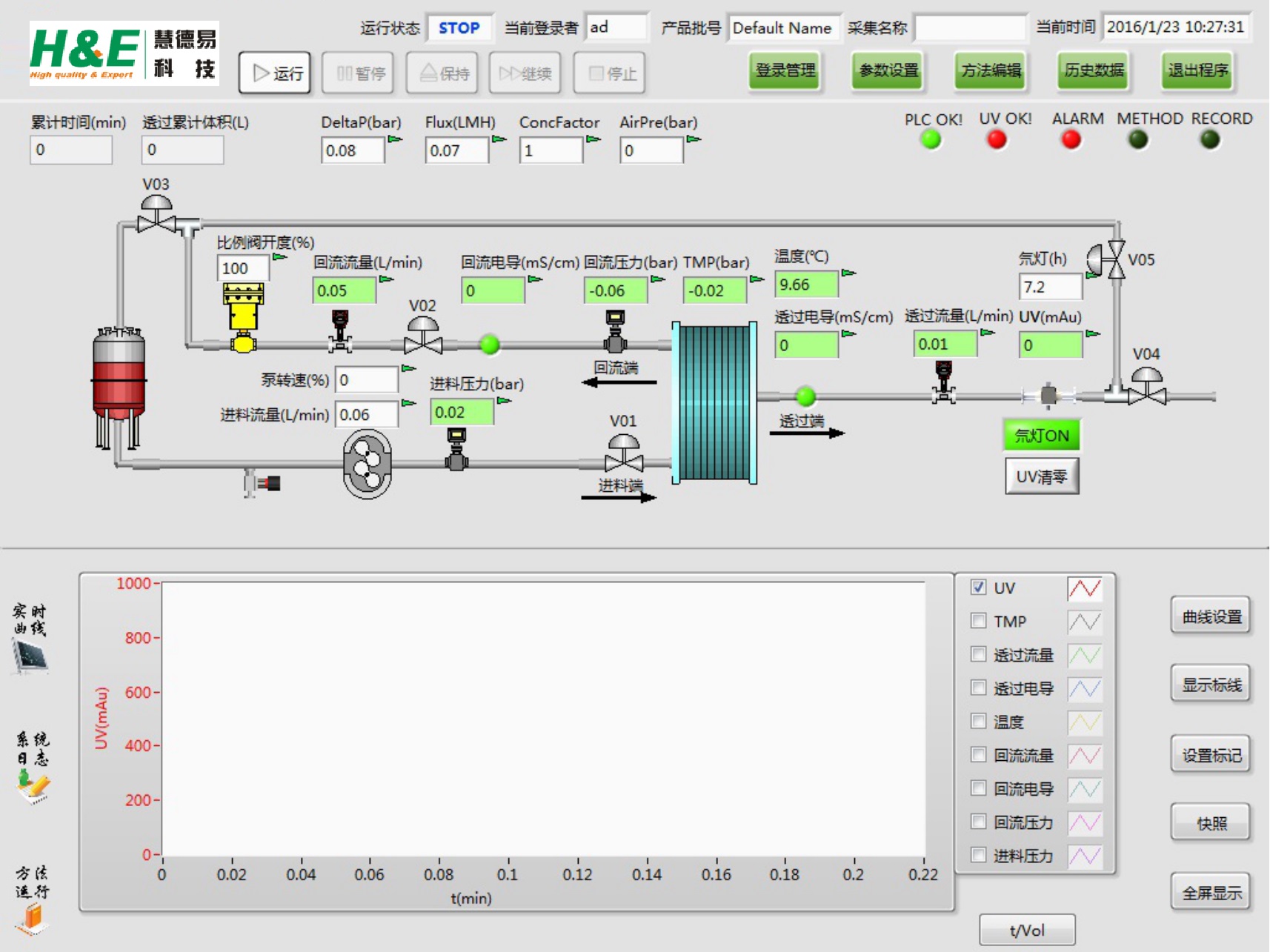This screenshot has width=1270, height=952.
Task: Open the real-time curve monitor icon
Action: point(30,656)
